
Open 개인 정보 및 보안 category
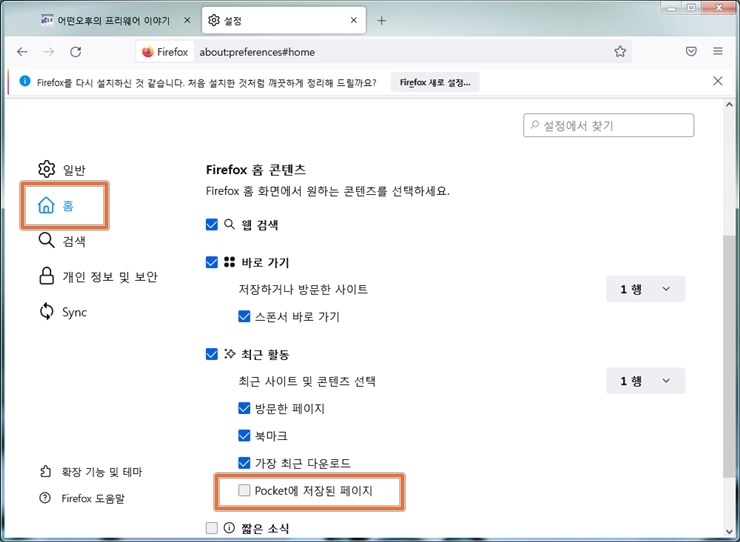[x=98, y=276]
